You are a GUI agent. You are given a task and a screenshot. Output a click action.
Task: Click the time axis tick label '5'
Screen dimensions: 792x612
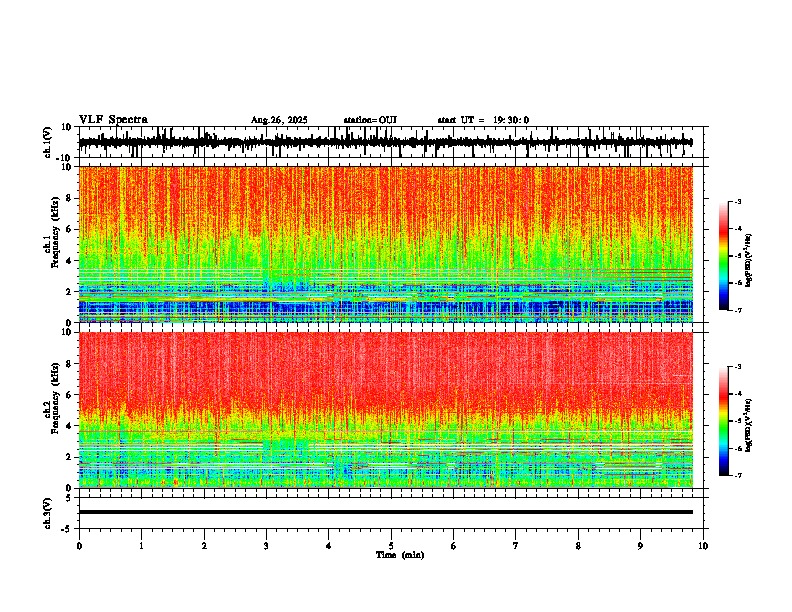click(391, 546)
